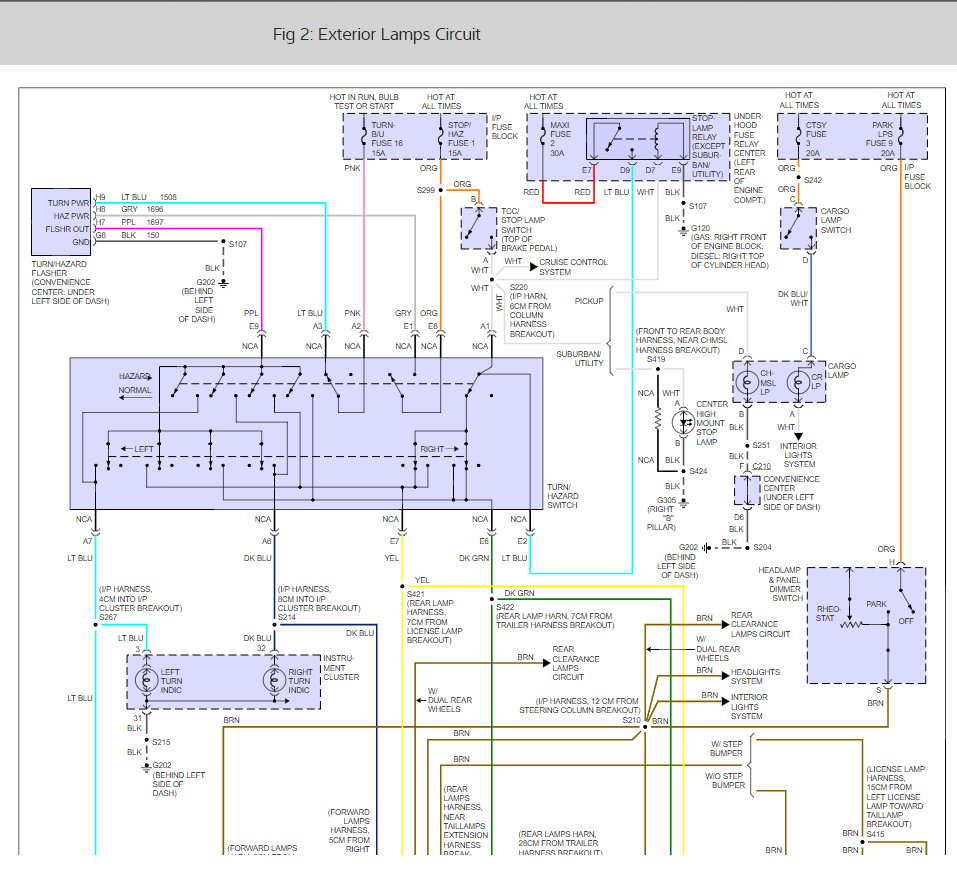Click the 'STOP/HAZ FUSE 1 15A' label
The image size is (957, 871).
(460, 139)
